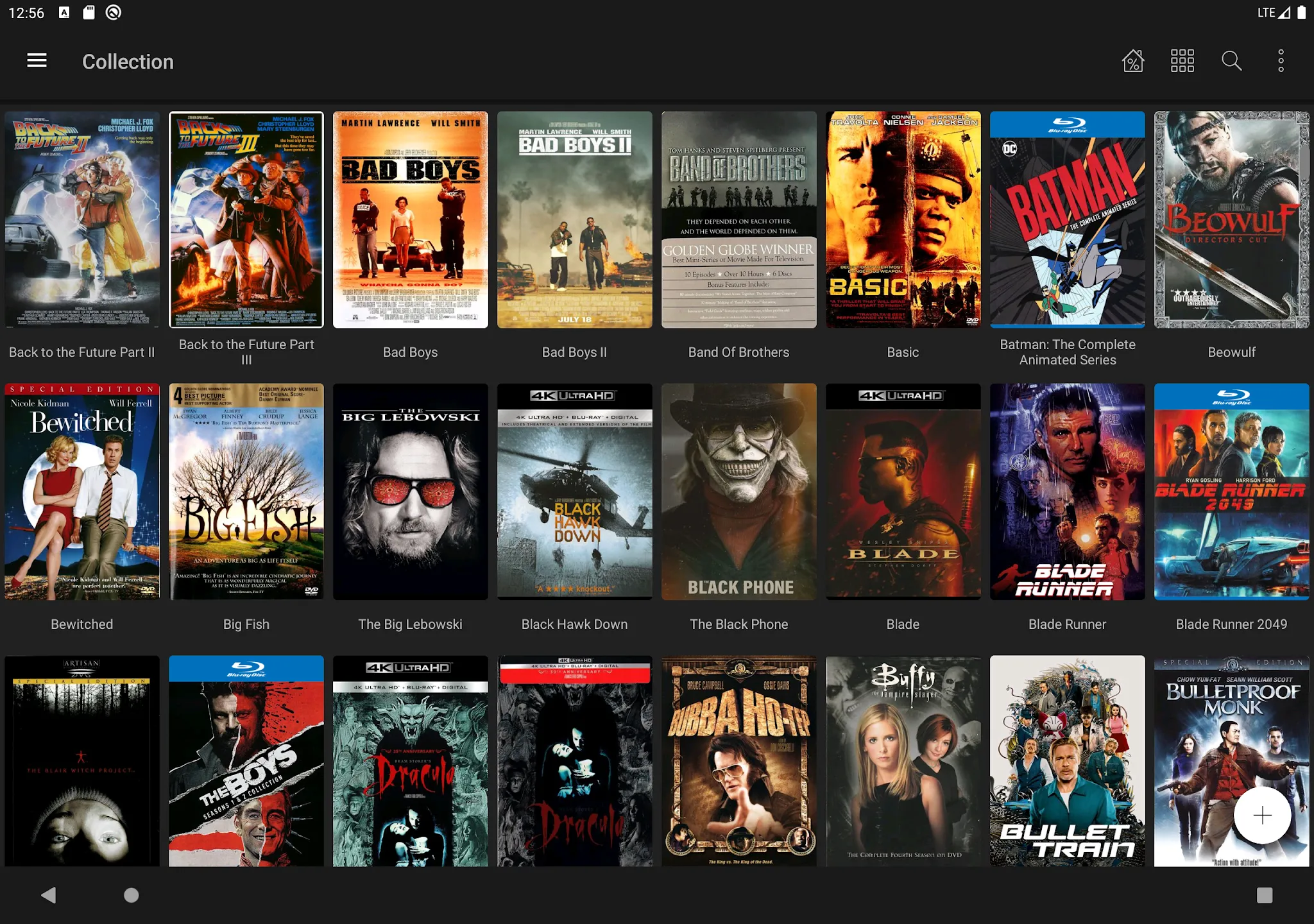
Task: Open The Boys Seasons 1 & 2 cover
Action: [246, 761]
